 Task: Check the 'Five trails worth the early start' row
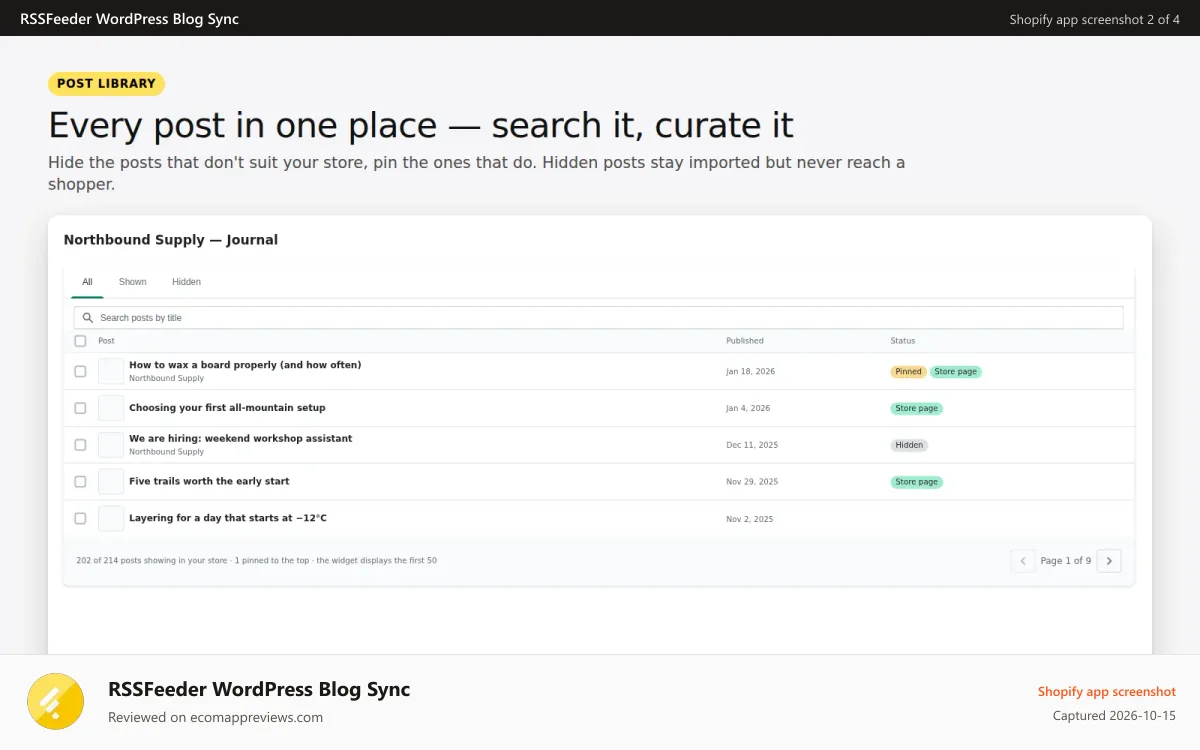pos(80,482)
